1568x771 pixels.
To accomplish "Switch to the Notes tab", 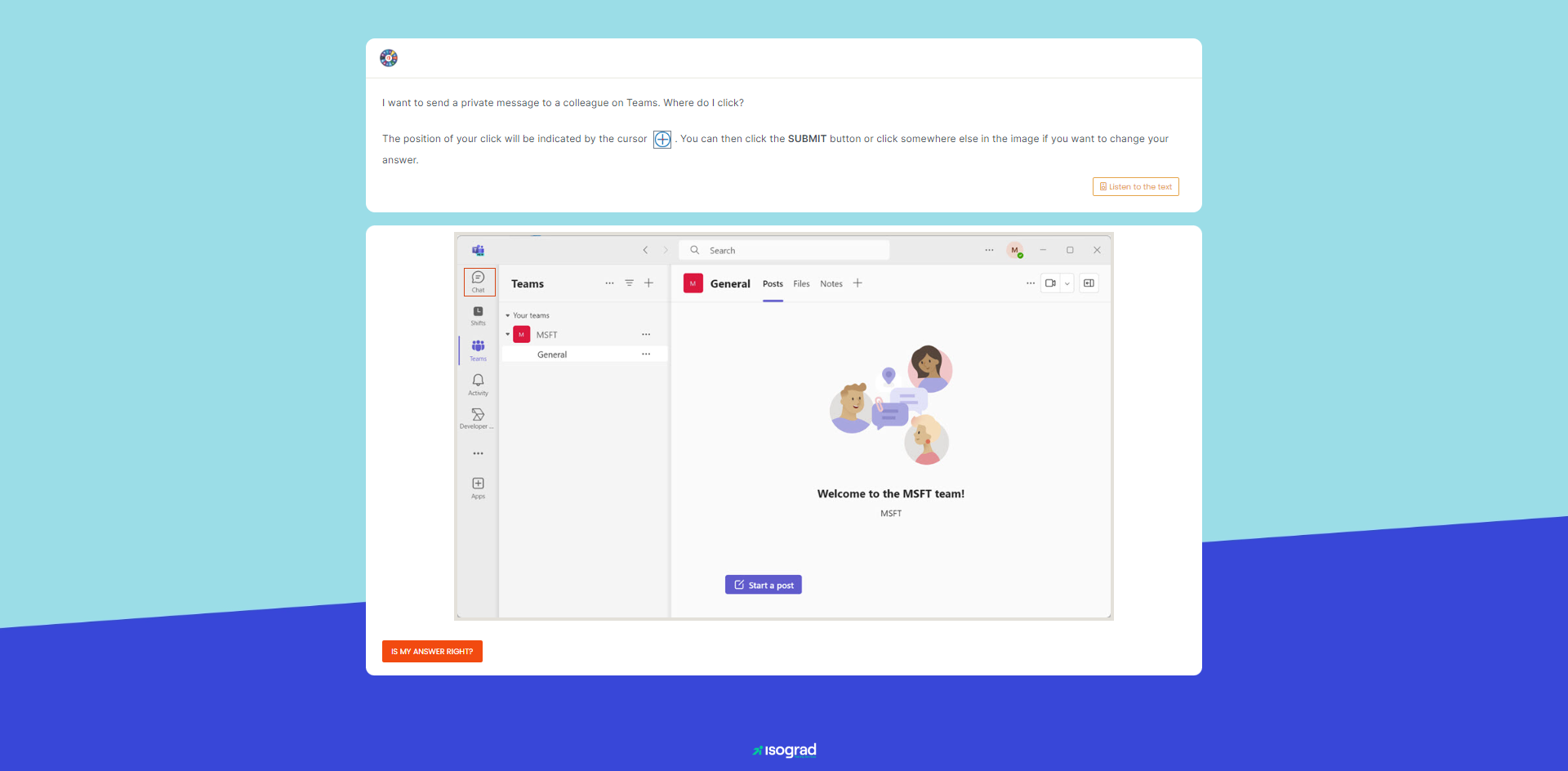I will 831,284.
